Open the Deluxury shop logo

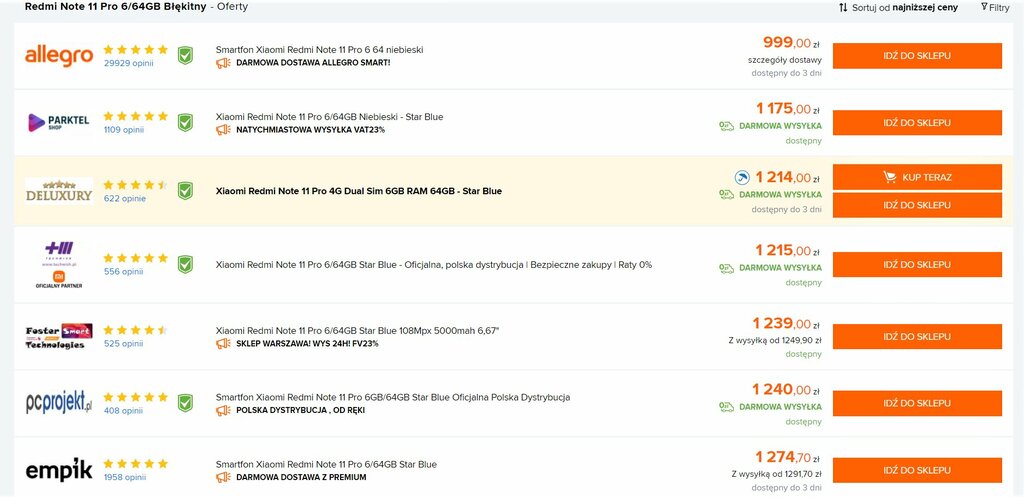pyautogui.click(x=59, y=191)
